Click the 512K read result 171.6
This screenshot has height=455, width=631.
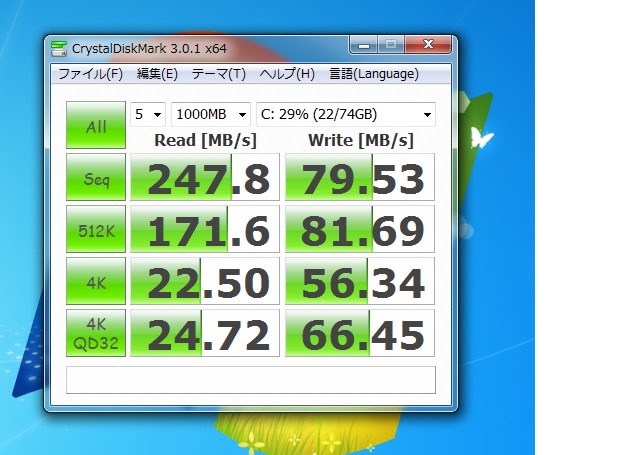pos(205,229)
